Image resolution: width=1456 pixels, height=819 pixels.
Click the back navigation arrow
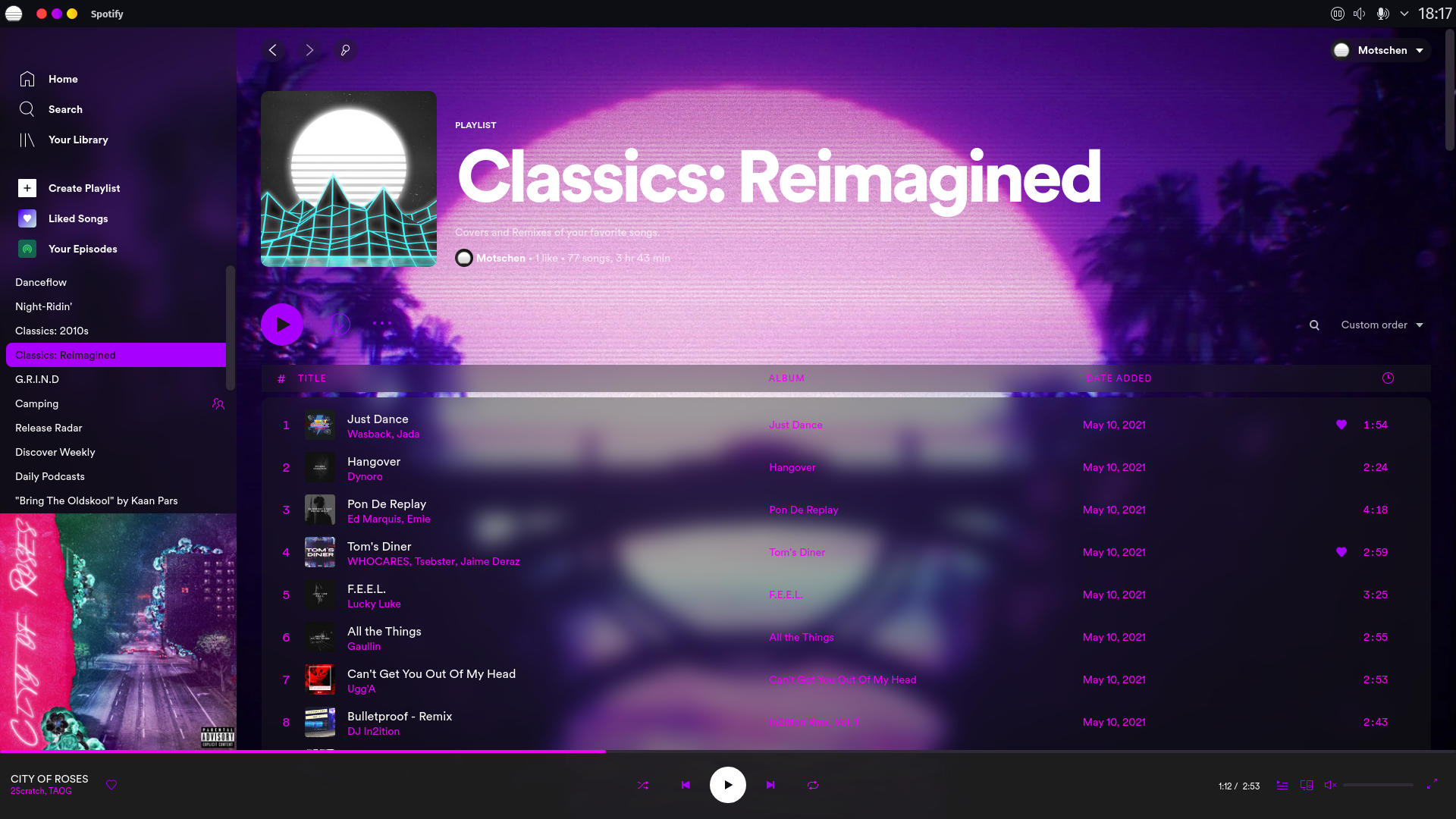(x=273, y=50)
